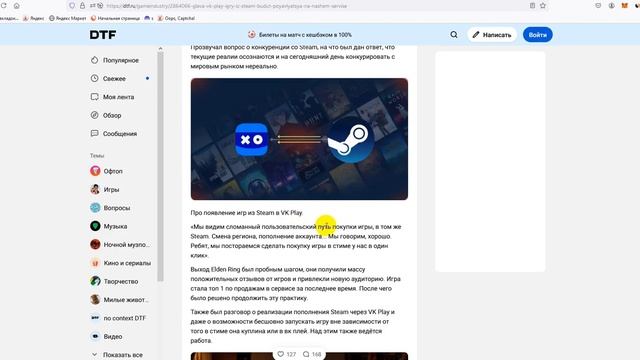The image size is (640, 360).
Task: Like the article using the heart icon
Action: pos(281,354)
